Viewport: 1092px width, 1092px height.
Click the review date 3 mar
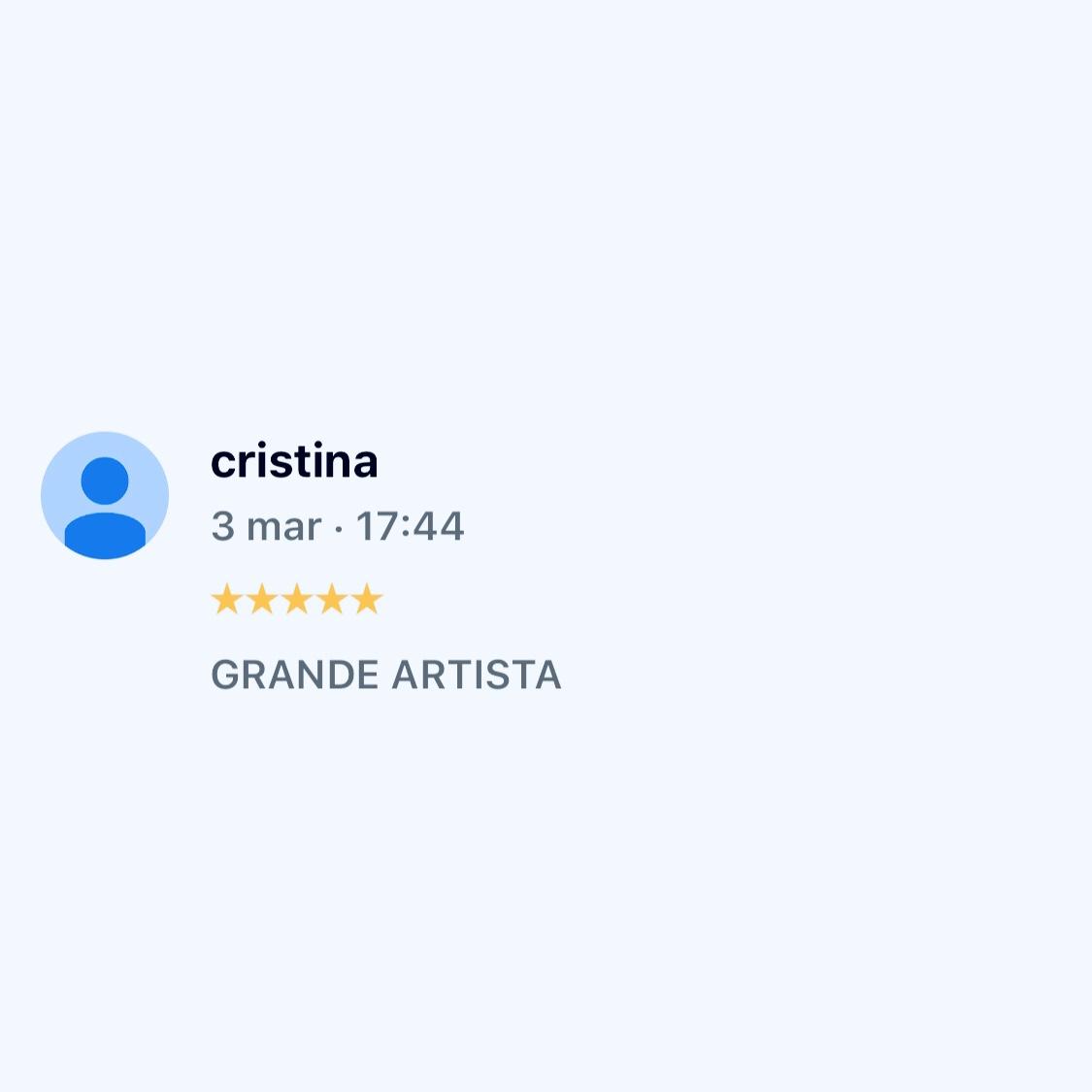click(266, 526)
